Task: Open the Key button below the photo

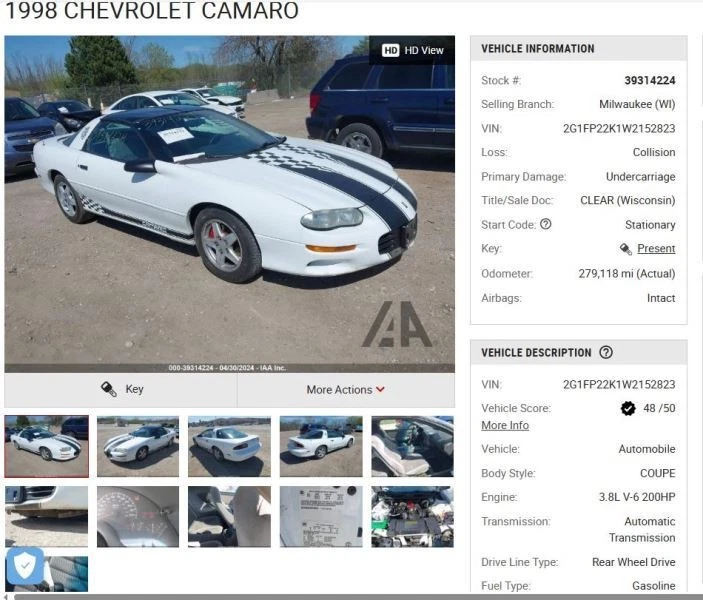Action: (121, 390)
